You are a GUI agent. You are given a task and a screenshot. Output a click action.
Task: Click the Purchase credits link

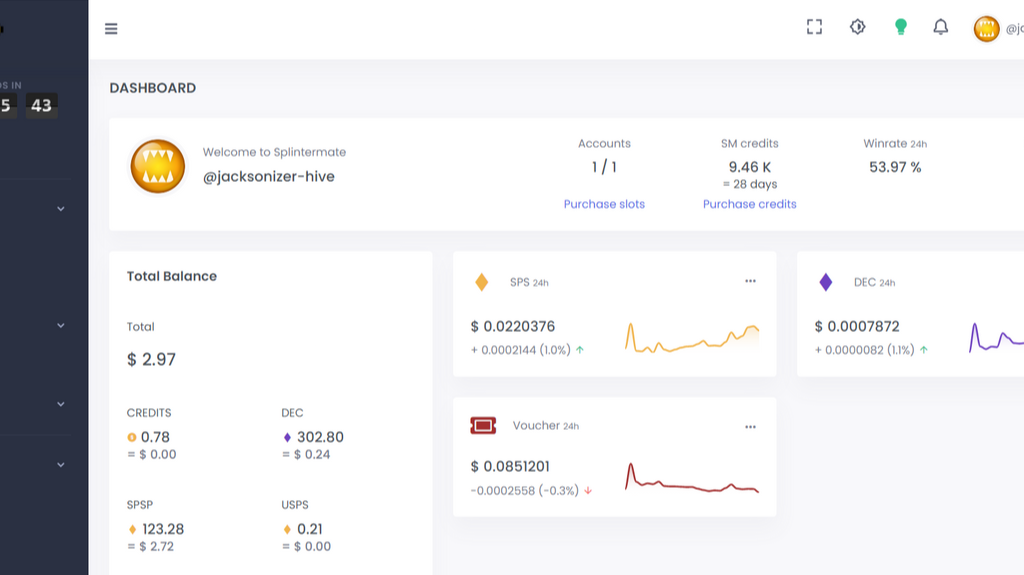749,204
